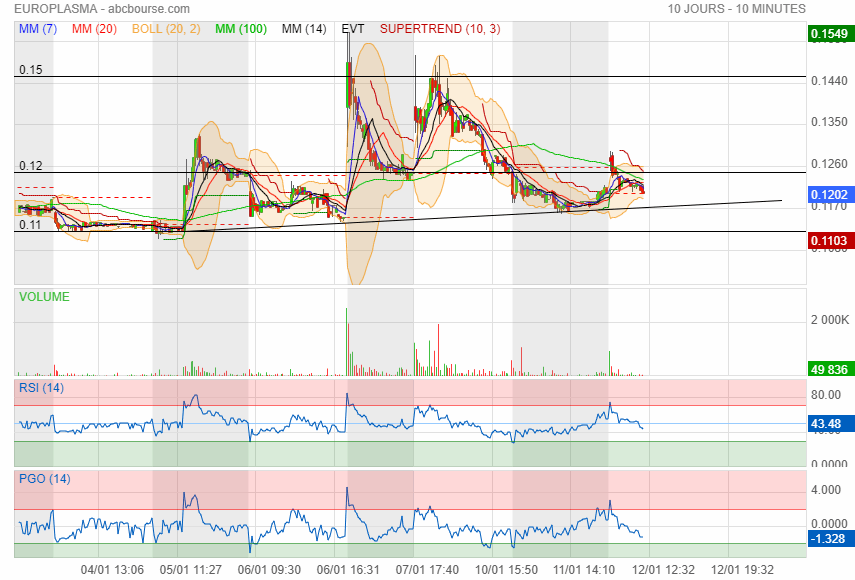The height and width of the screenshot is (580, 855).
Task: Toggle the MM (20) moving average legend
Action: point(96,29)
